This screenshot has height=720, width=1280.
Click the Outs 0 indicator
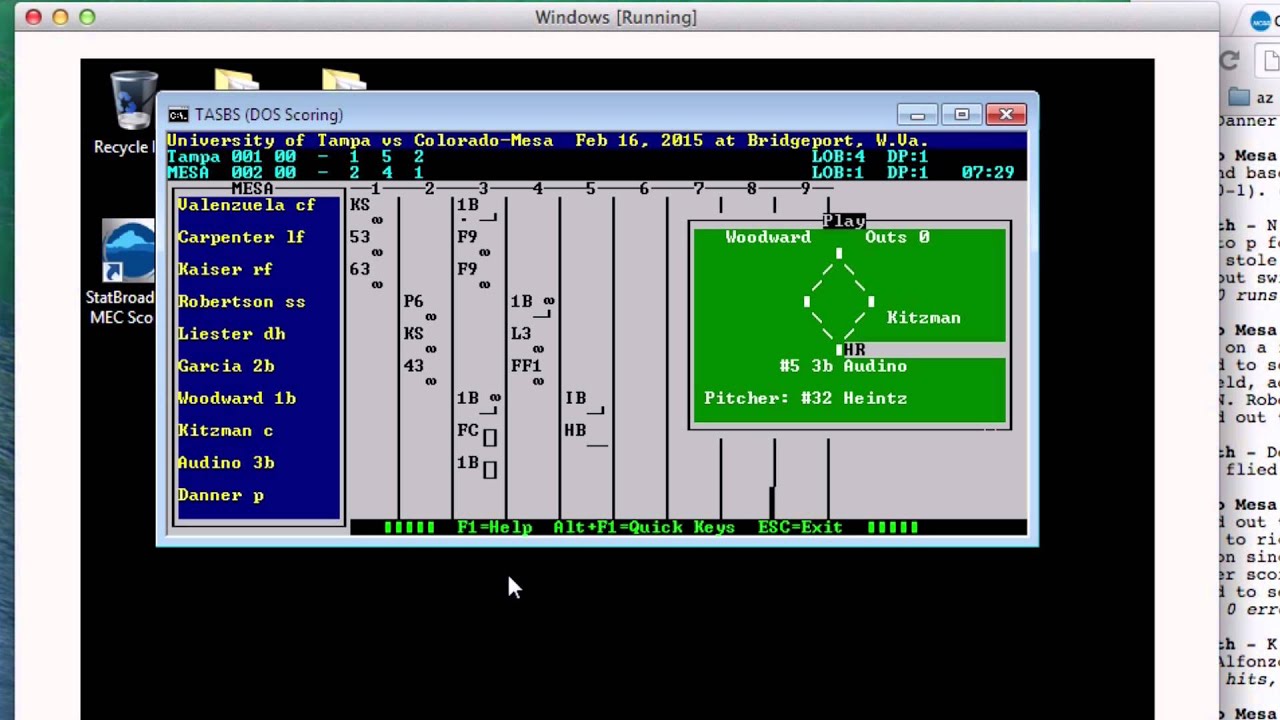click(897, 237)
